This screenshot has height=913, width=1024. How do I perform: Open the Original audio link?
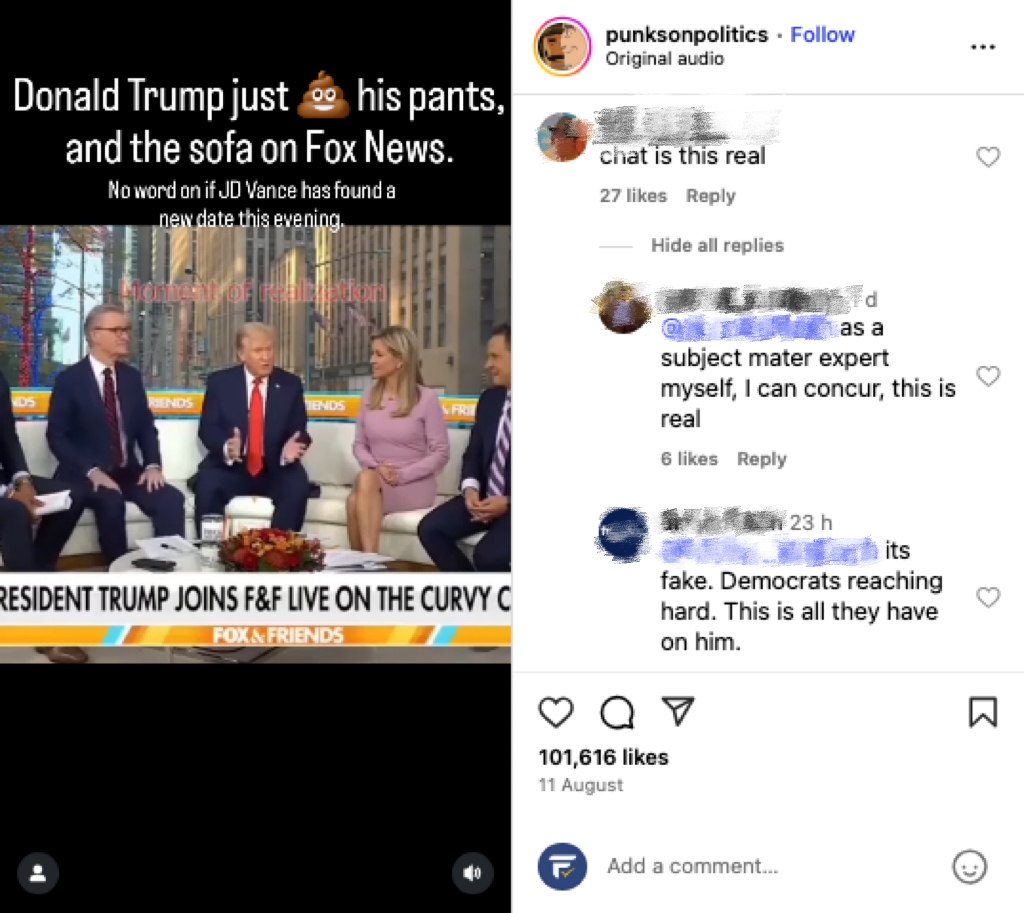(x=664, y=59)
